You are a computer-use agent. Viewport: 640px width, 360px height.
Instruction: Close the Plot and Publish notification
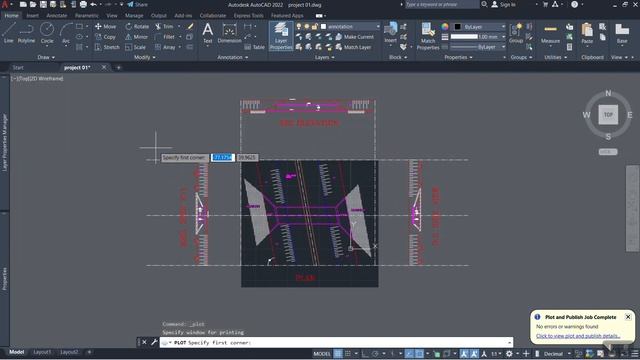point(628,317)
